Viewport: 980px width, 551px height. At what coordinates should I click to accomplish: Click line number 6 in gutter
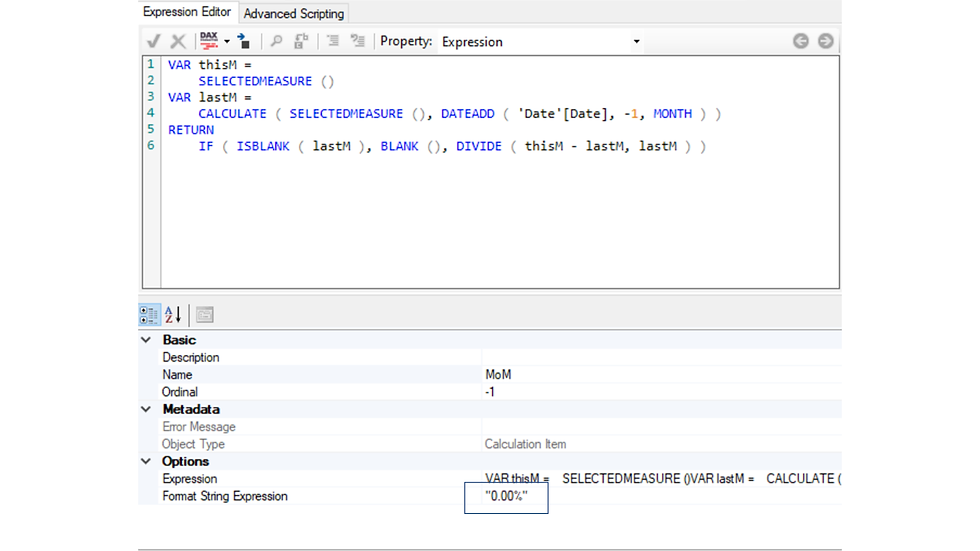point(151,146)
